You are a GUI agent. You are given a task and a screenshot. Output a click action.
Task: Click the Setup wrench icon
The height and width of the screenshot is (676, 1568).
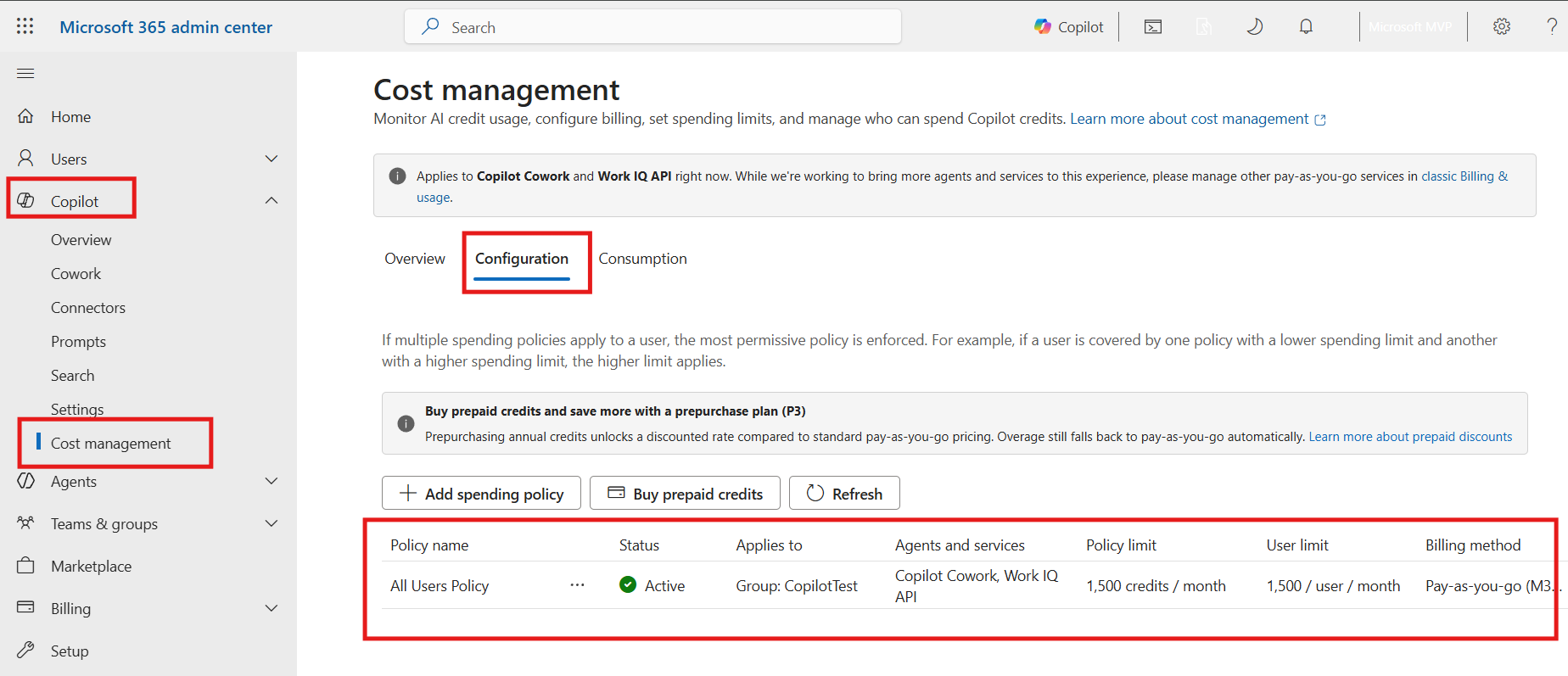pyautogui.click(x=26, y=651)
